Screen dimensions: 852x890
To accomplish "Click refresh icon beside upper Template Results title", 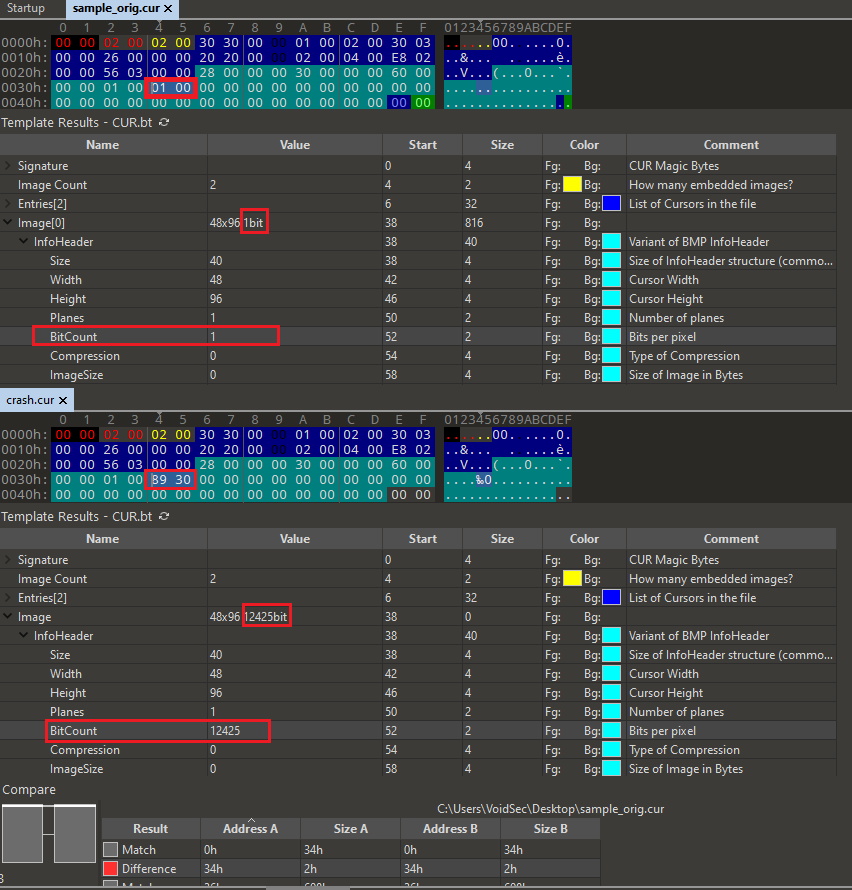I will [x=164, y=122].
